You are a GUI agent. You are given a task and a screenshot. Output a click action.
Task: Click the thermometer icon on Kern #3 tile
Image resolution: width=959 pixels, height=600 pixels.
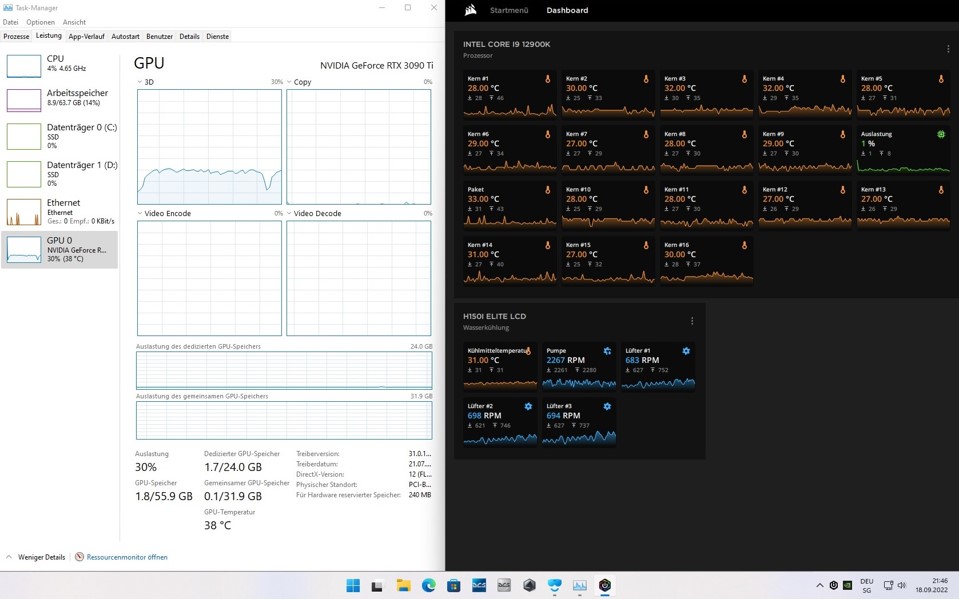click(x=744, y=79)
